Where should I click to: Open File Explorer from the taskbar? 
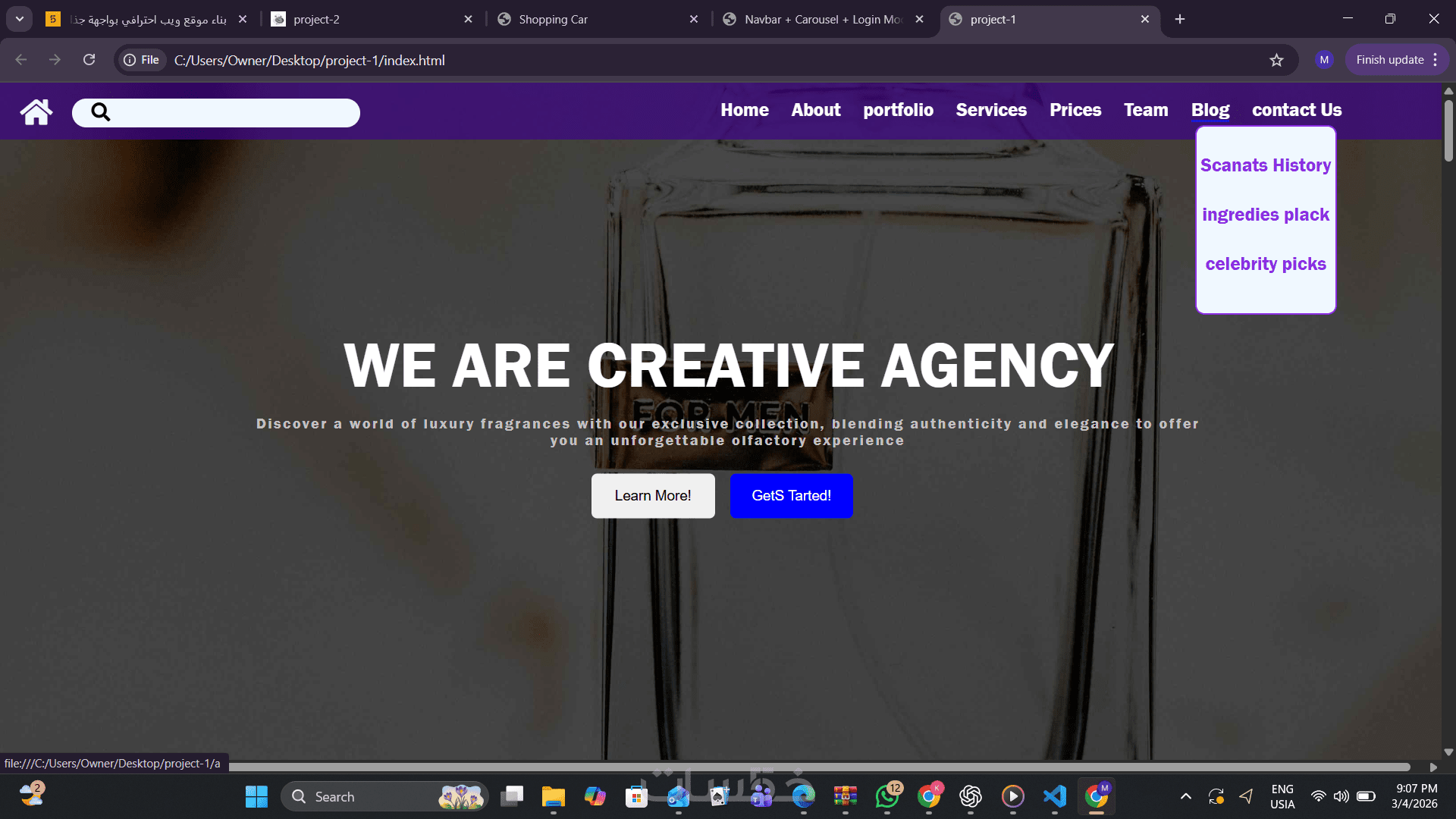tap(554, 796)
